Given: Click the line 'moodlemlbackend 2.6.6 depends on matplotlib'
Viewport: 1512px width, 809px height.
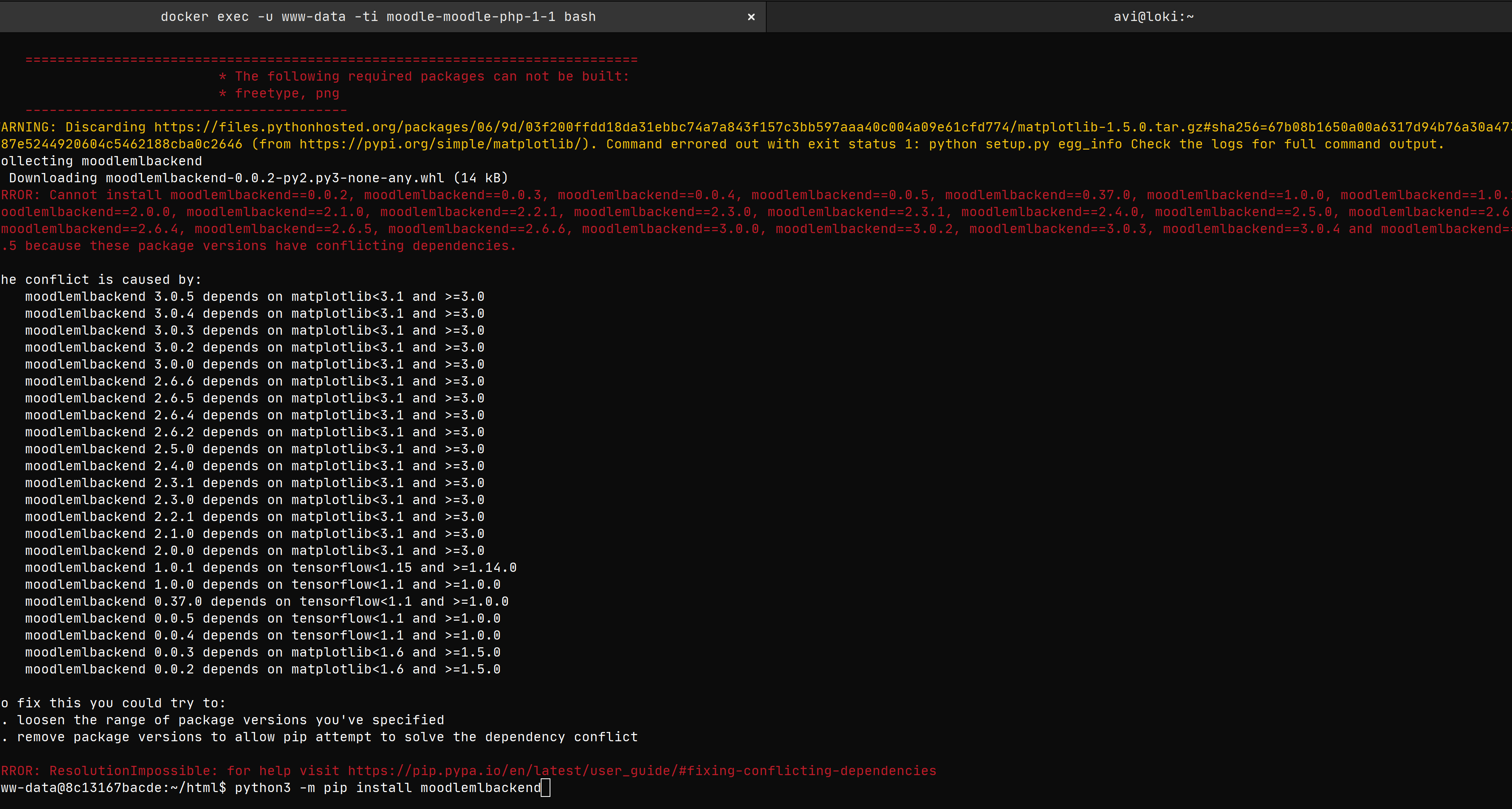Looking at the screenshot, I should coord(255,382).
